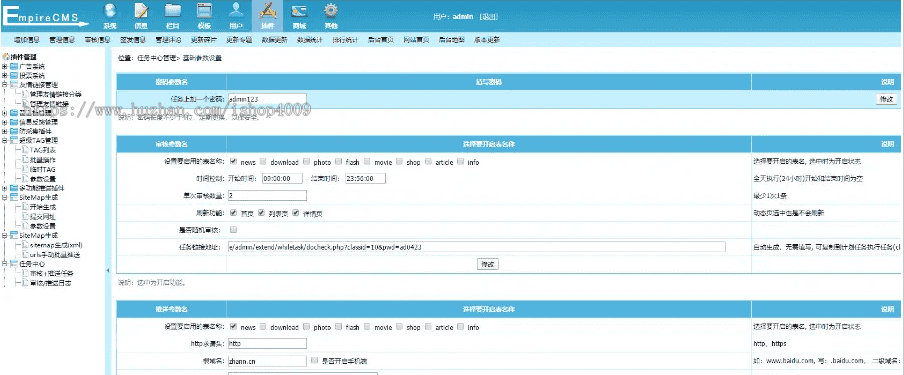Open 版本更新 in the sub-navigation bar
904x375 pixels.
pyautogui.click(x=487, y=40)
